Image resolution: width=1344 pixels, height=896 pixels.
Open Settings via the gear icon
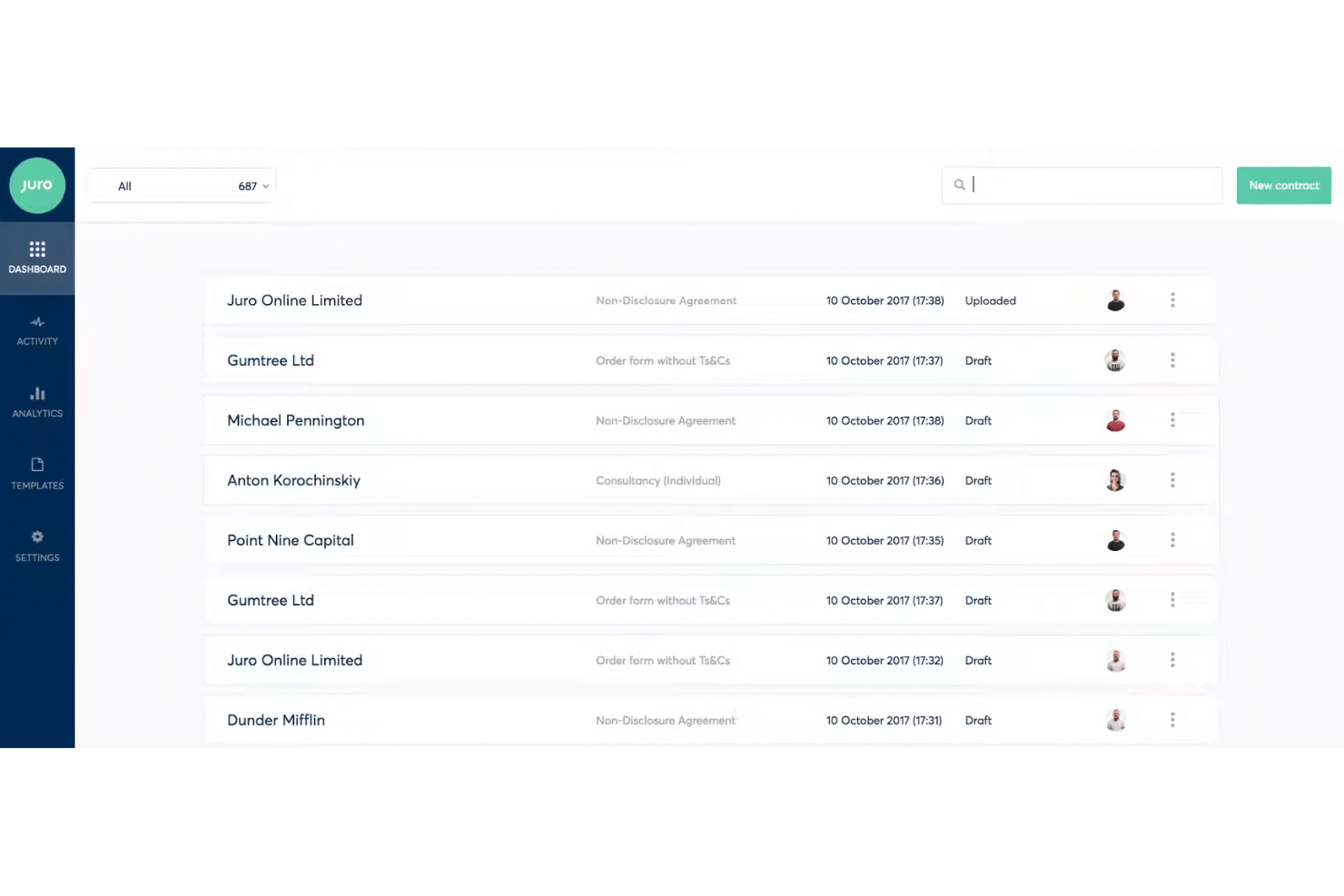pos(37,546)
